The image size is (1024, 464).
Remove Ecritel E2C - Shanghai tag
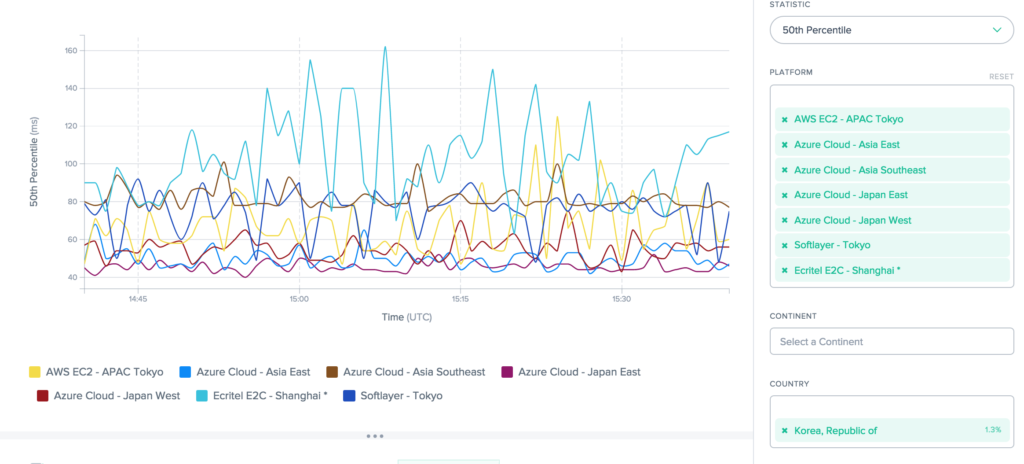tap(785, 270)
